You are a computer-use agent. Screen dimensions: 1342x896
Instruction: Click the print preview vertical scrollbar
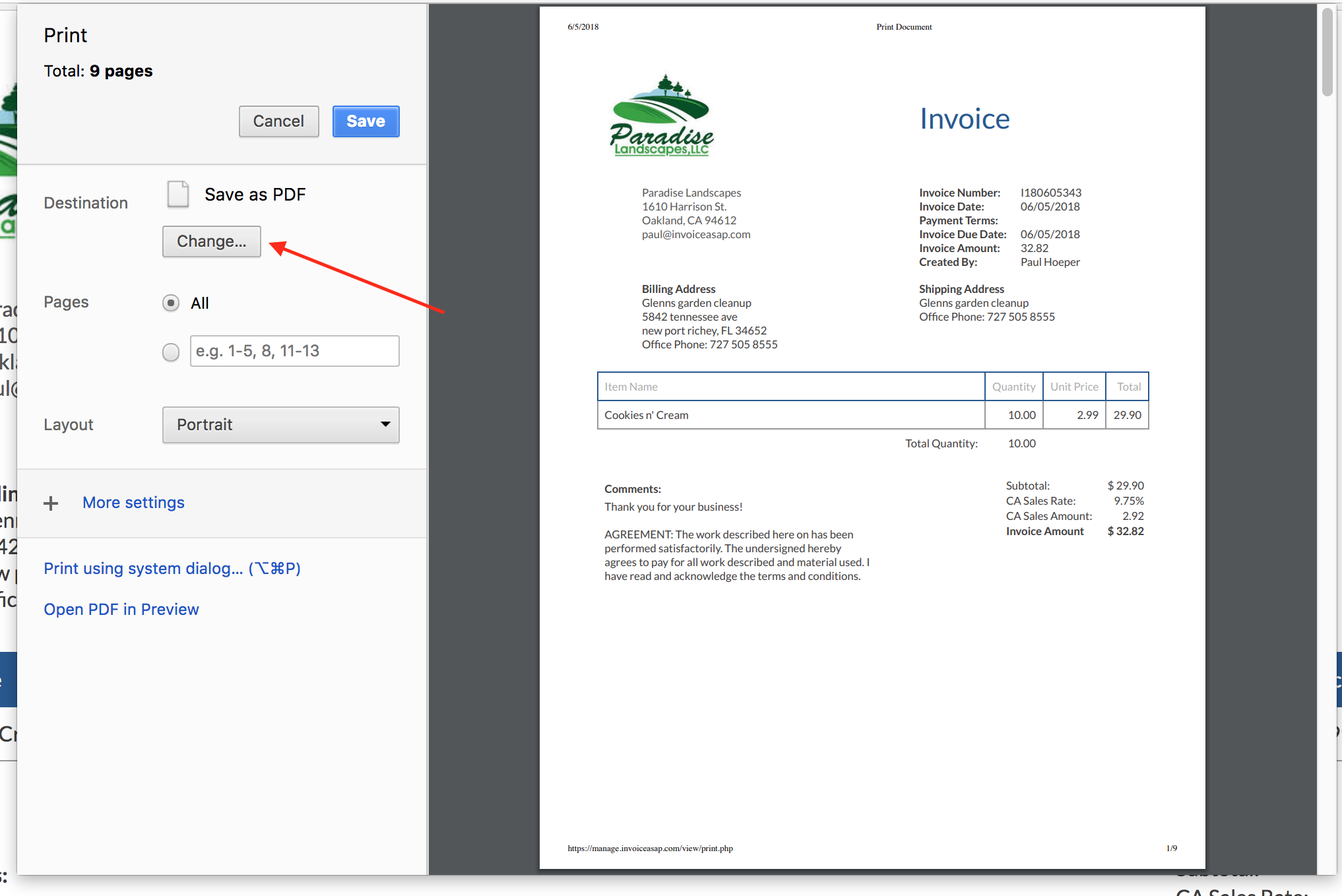1328,53
